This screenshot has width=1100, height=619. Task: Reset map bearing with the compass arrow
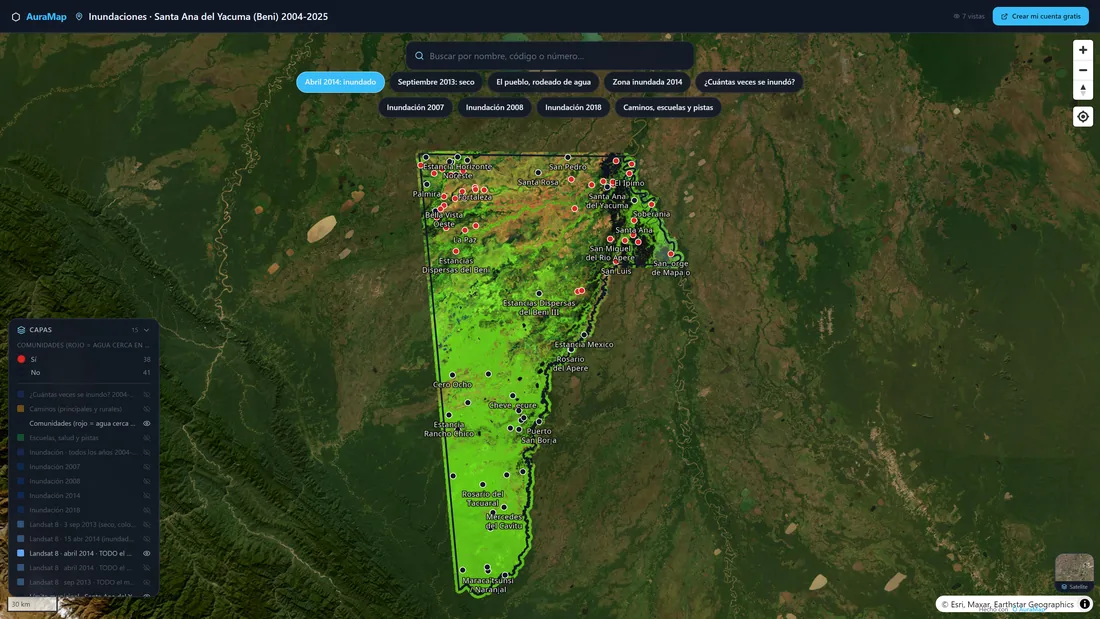coord(1082,90)
